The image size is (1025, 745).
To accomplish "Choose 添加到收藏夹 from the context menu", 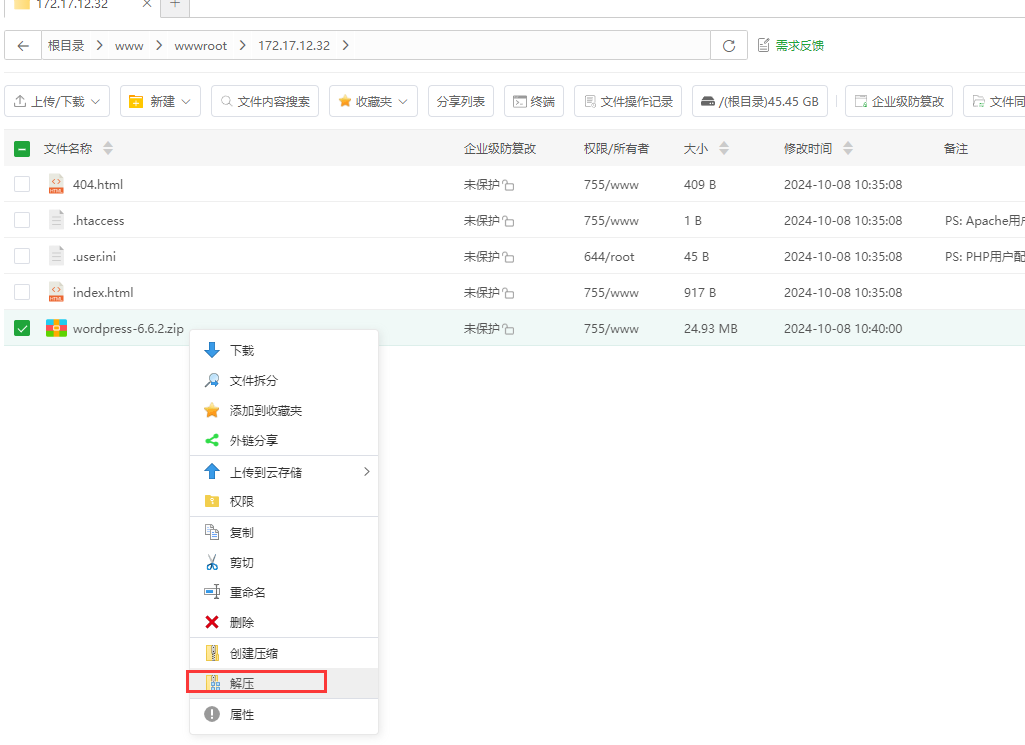I will click(x=284, y=410).
